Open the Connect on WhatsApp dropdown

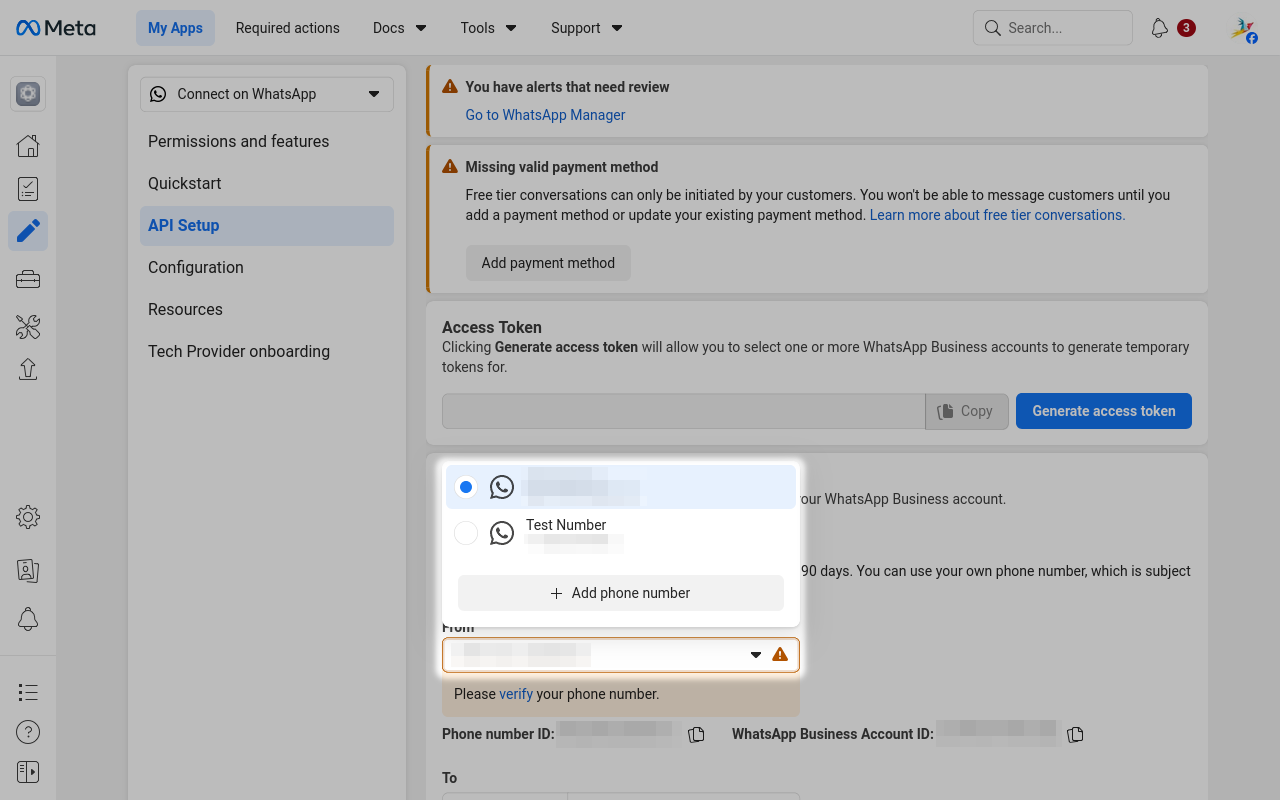[267, 94]
